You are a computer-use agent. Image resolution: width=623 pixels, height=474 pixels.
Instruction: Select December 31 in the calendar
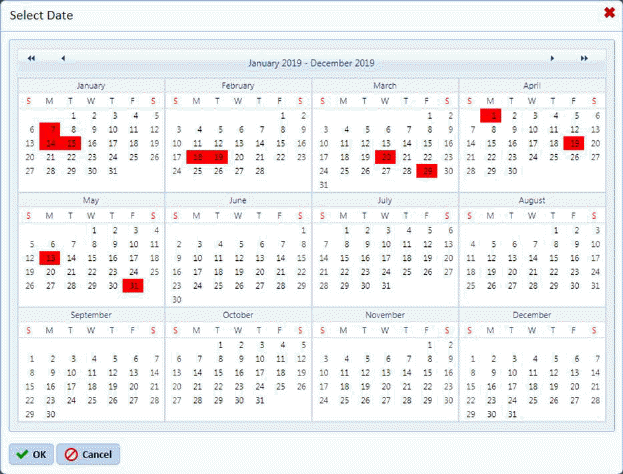(512, 414)
